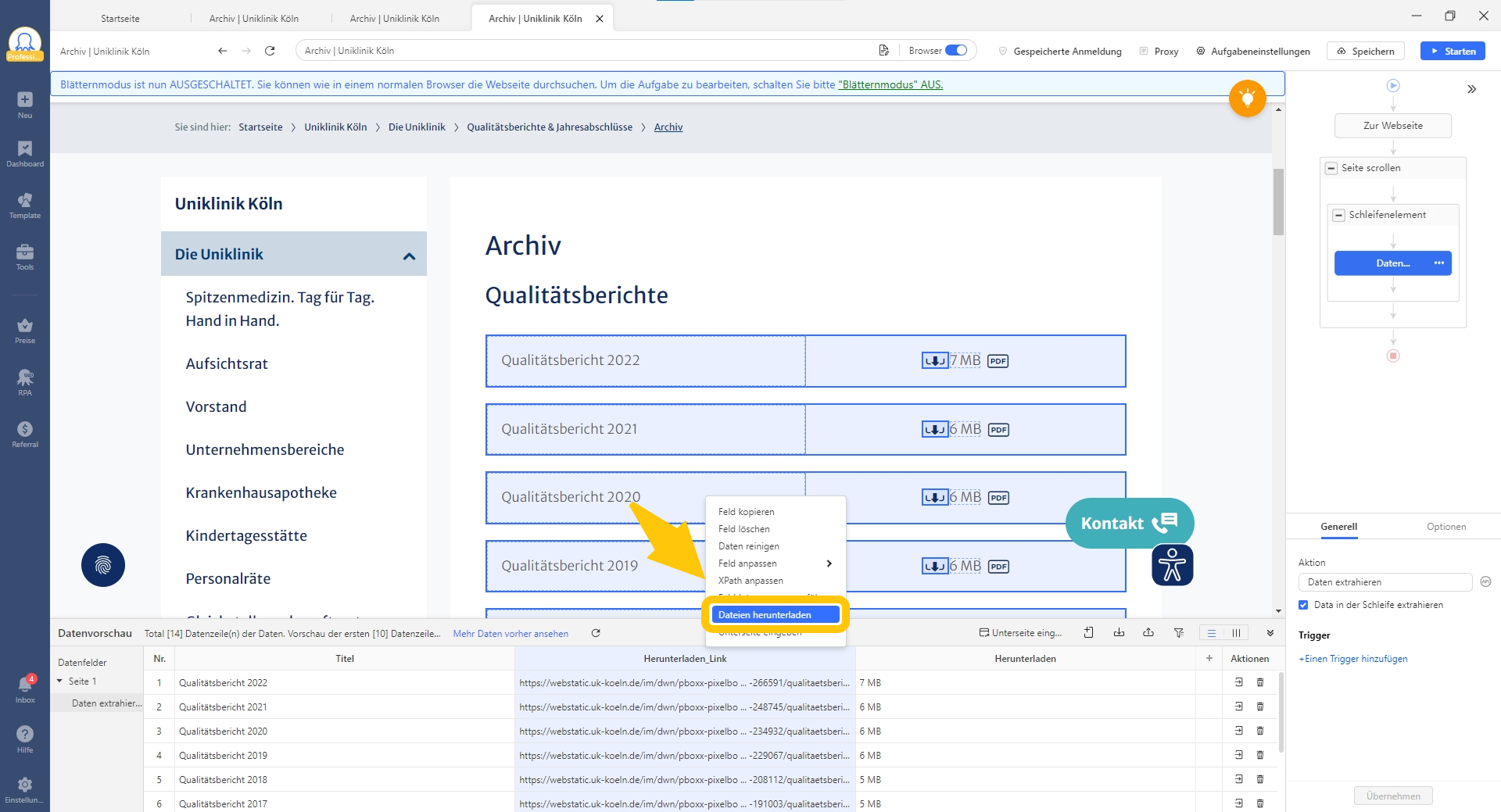Close the active Archiv | Uniklinik Köln tab
This screenshot has width=1501, height=812.
point(600,19)
